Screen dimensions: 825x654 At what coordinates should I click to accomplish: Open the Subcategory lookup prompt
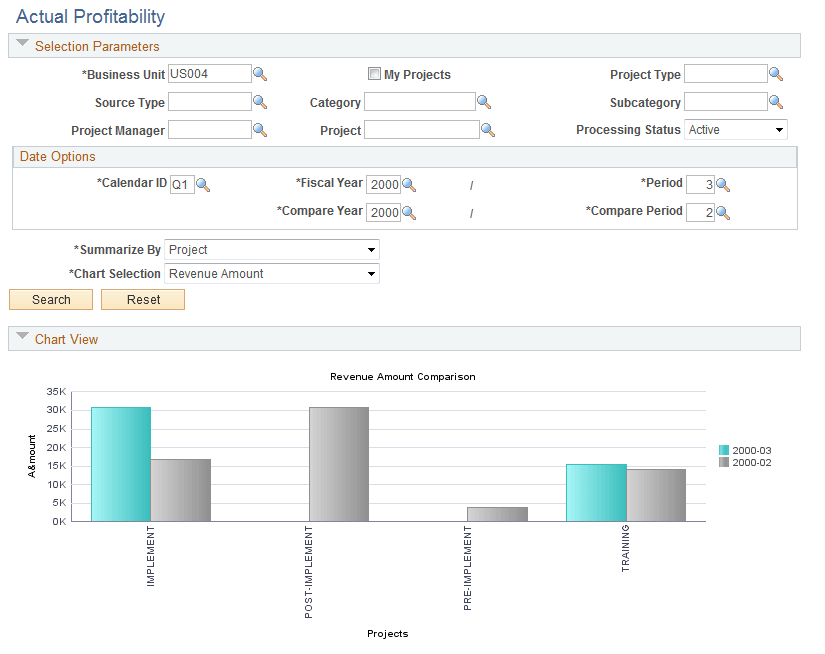pos(776,101)
